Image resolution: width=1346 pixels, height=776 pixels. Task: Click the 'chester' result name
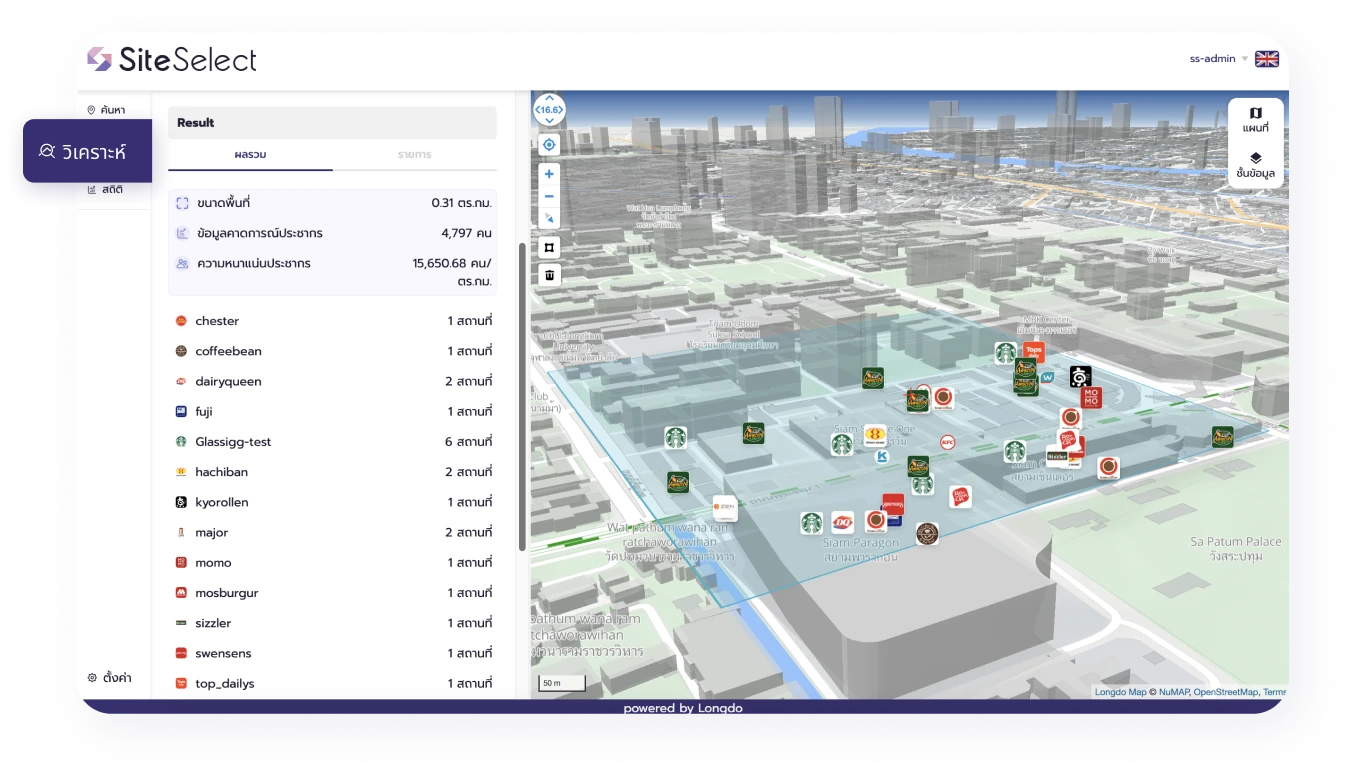[x=217, y=321]
